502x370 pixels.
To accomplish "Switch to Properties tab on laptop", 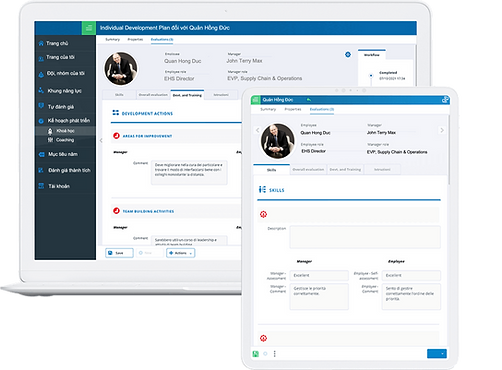I will pos(135,39).
